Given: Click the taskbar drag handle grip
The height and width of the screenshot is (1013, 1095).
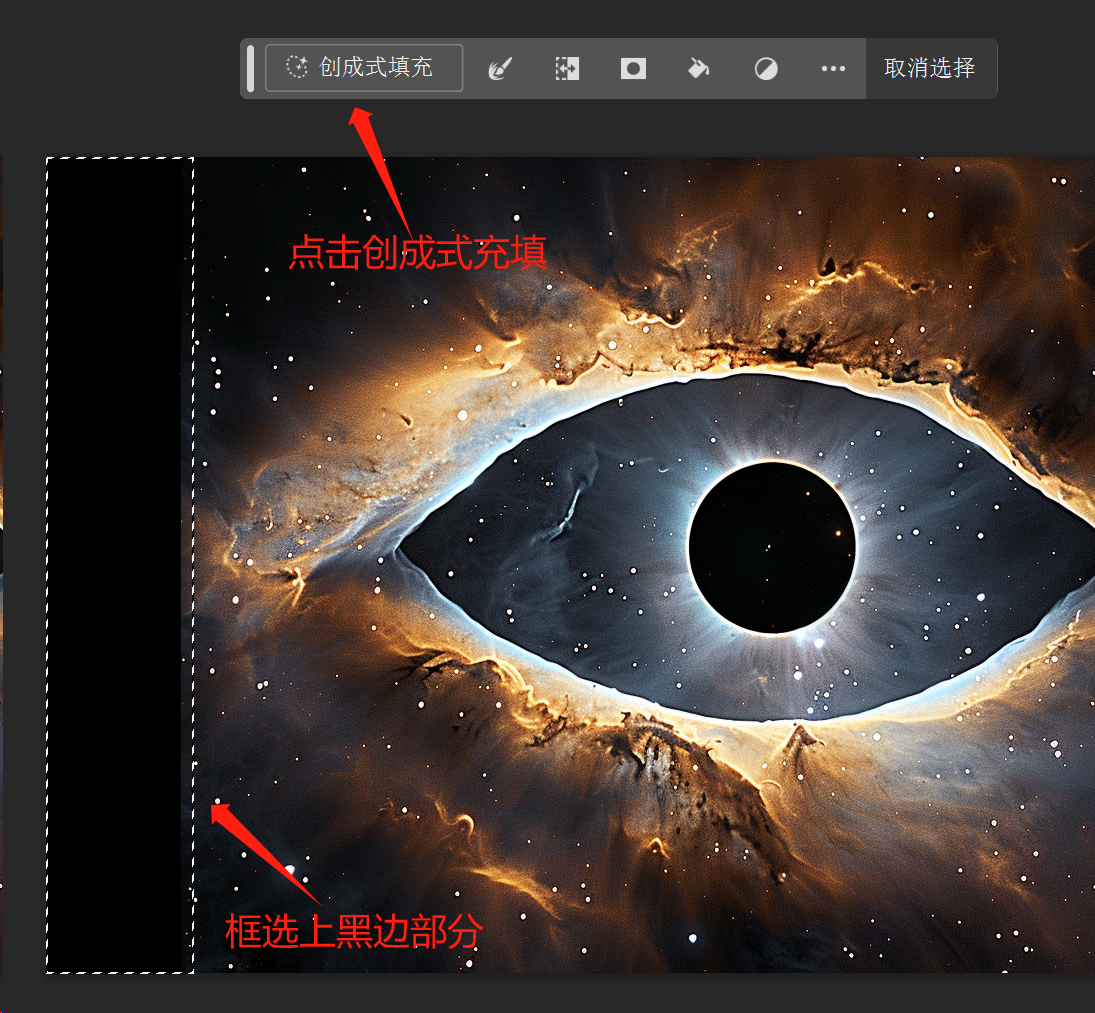Looking at the screenshot, I should (250, 68).
